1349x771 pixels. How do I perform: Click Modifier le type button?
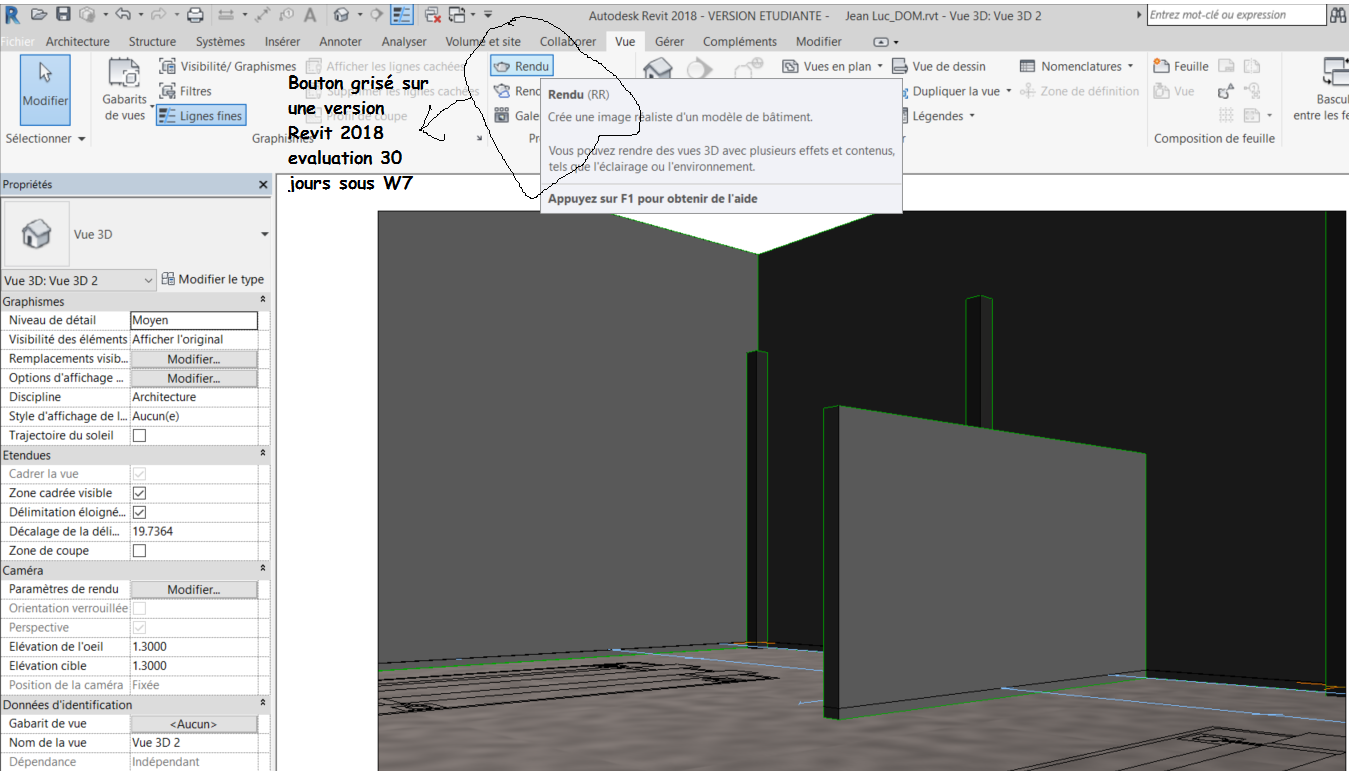tap(212, 280)
